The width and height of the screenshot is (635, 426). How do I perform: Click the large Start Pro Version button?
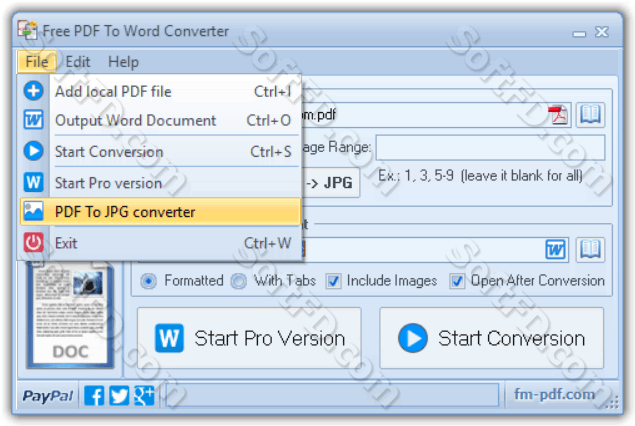click(x=249, y=338)
